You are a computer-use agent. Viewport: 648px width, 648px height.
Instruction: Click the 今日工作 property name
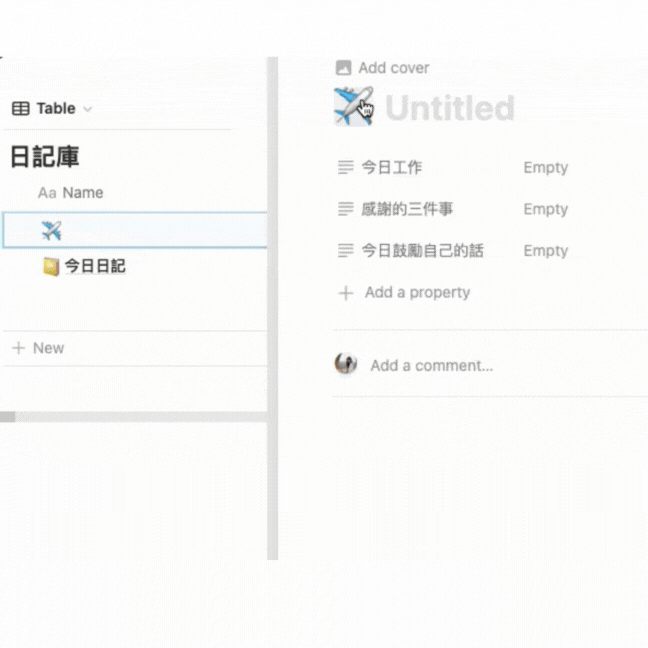(391, 167)
